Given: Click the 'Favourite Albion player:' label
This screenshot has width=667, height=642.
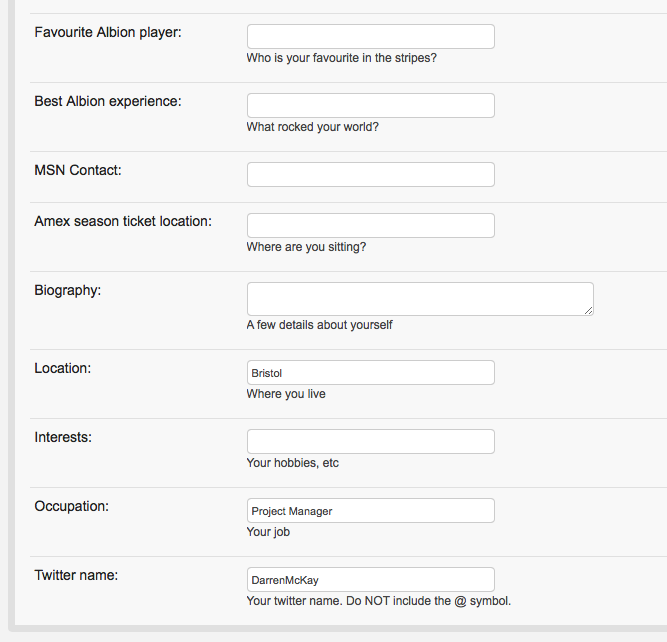Looking at the screenshot, I should 108,32.
